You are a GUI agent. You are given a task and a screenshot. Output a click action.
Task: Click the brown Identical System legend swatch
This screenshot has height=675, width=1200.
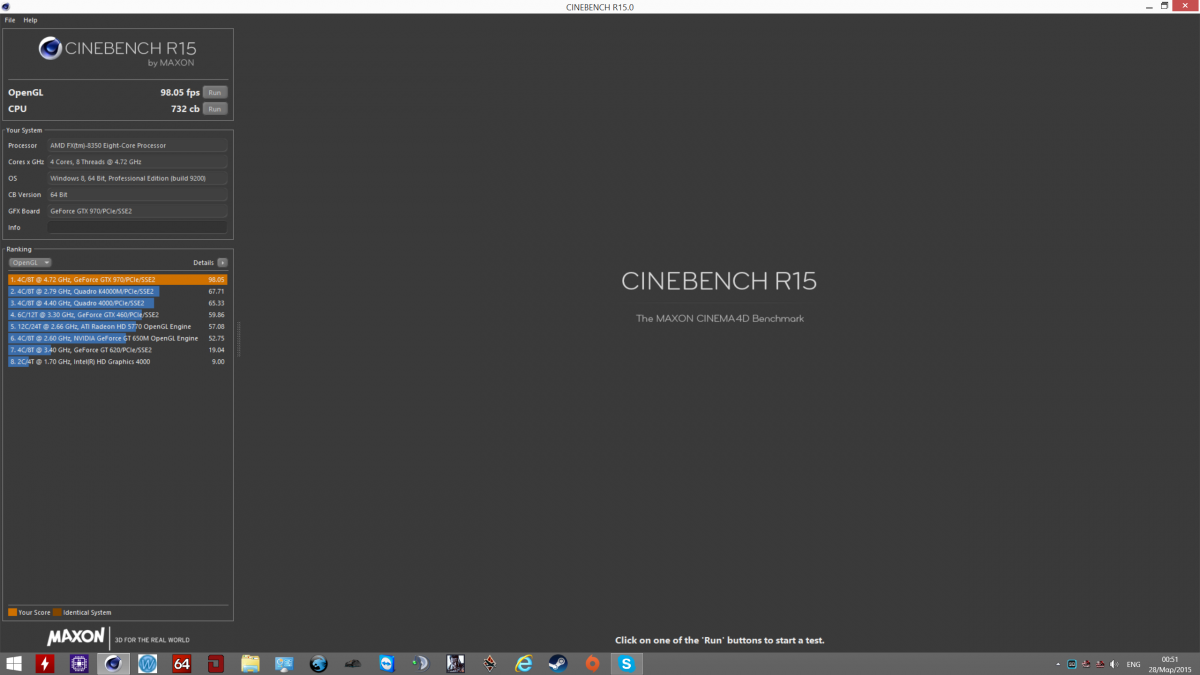tap(57, 612)
